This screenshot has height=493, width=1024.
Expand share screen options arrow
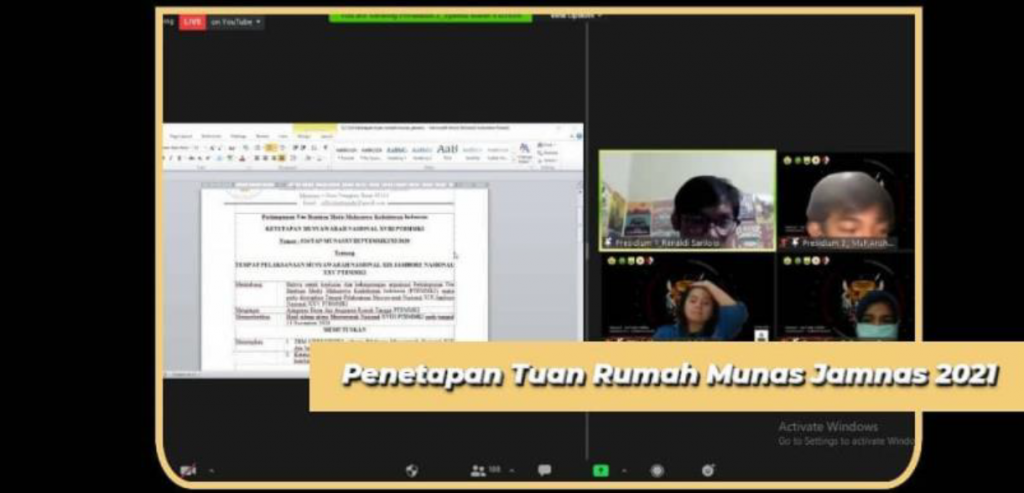click(624, 470)
